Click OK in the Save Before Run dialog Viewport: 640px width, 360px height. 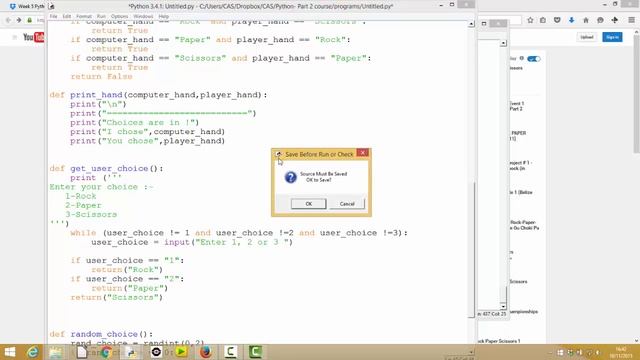tap(308, 204)
